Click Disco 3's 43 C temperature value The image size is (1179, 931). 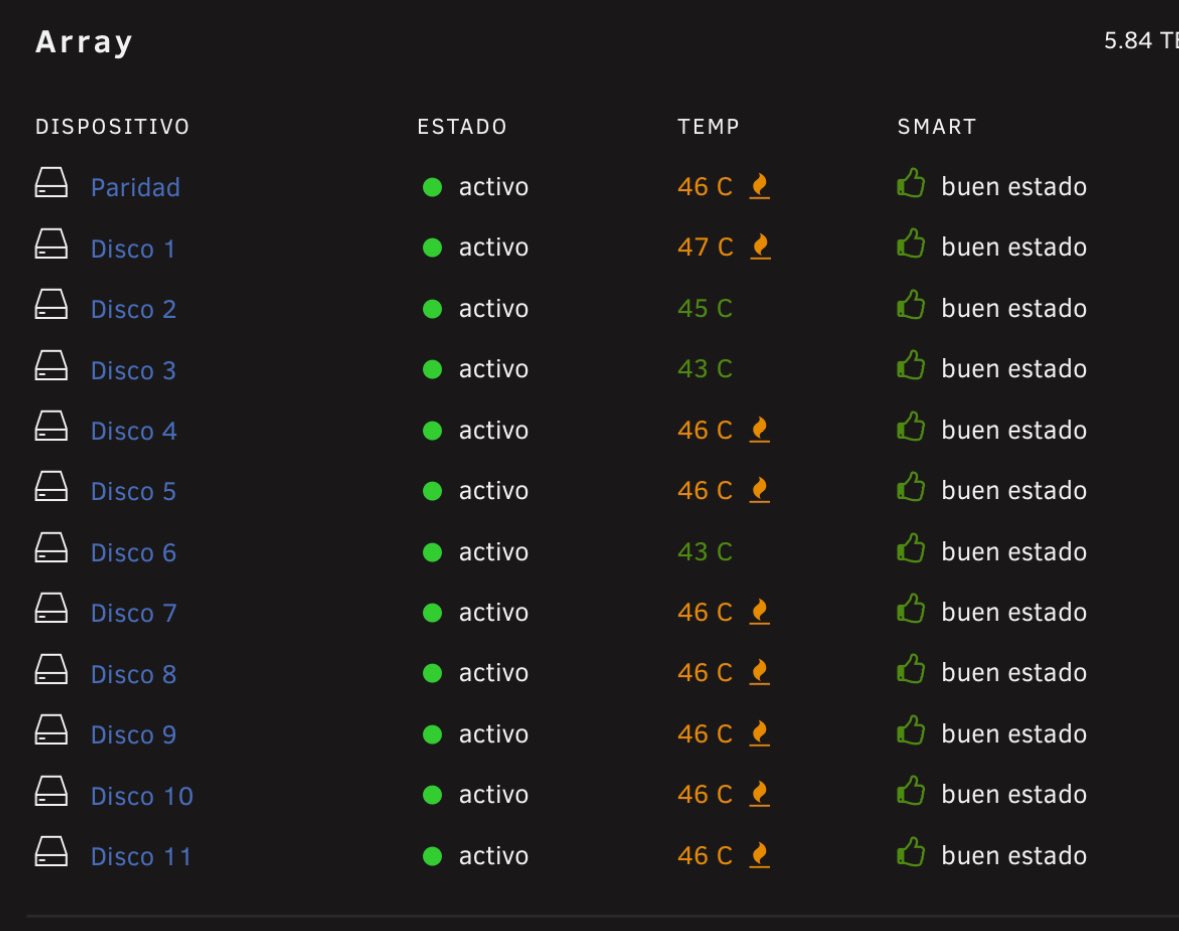[x=705, y=368]
